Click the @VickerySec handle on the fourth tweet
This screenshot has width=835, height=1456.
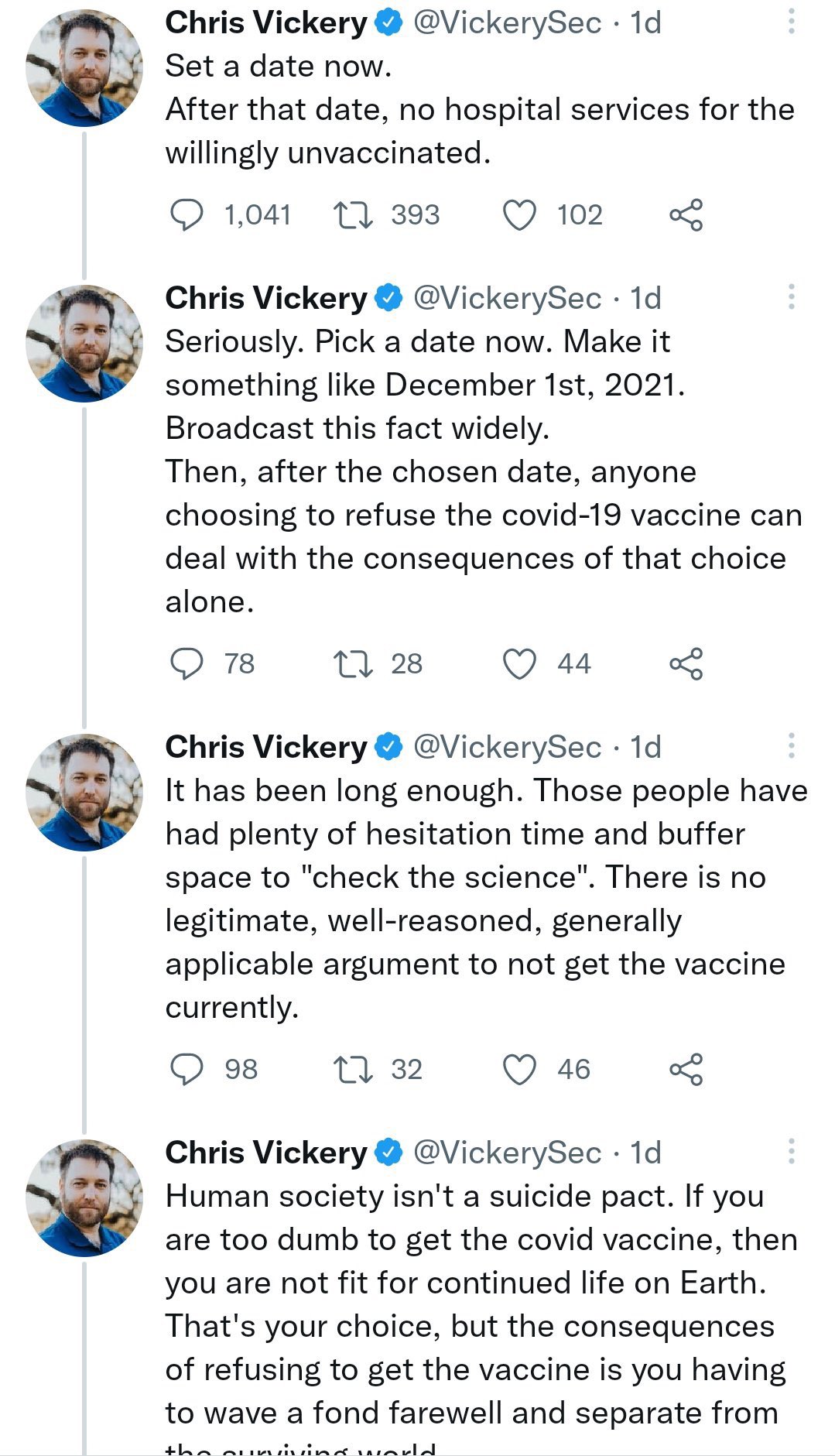(507, 1153)
